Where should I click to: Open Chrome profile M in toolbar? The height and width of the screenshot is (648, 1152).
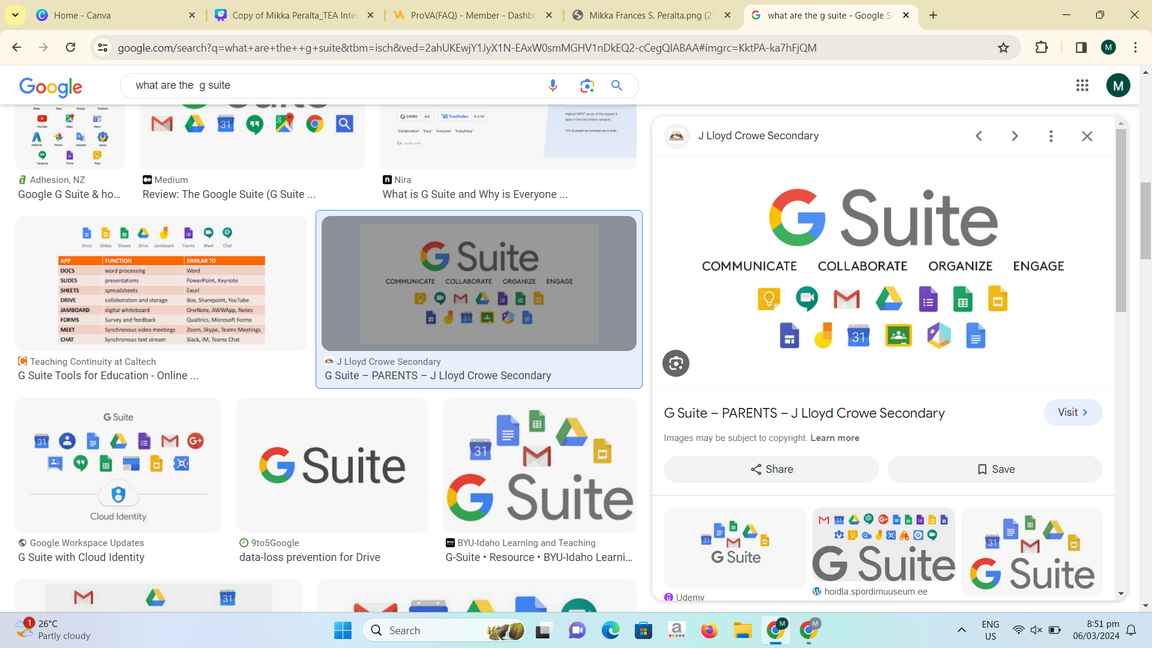1108,48
